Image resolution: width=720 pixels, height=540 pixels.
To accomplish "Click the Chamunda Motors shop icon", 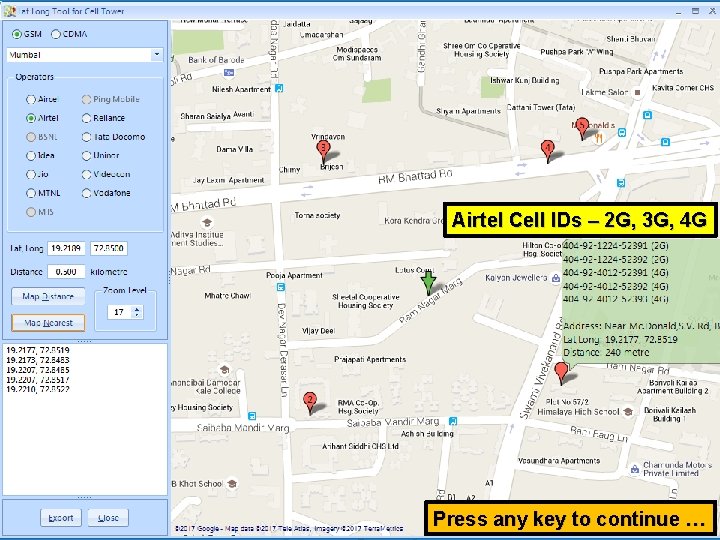I will 634,469.
